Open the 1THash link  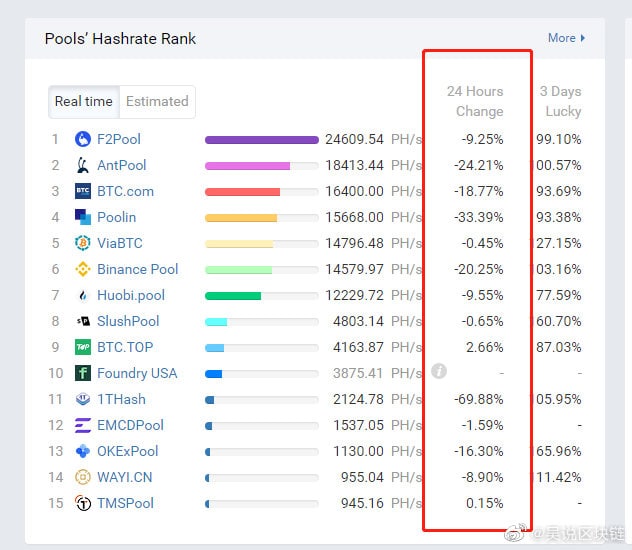(121, 399)
